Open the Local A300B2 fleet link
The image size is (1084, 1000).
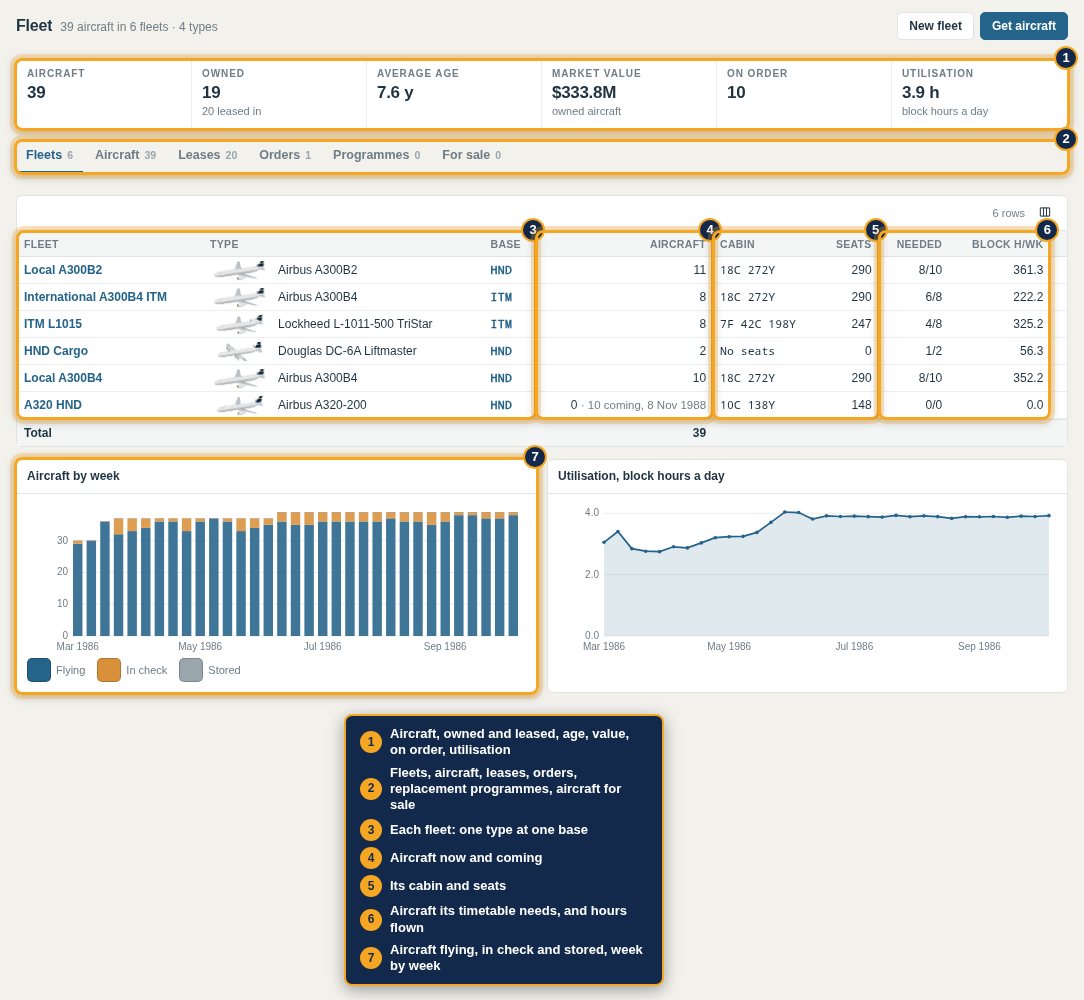pos(63,270)
